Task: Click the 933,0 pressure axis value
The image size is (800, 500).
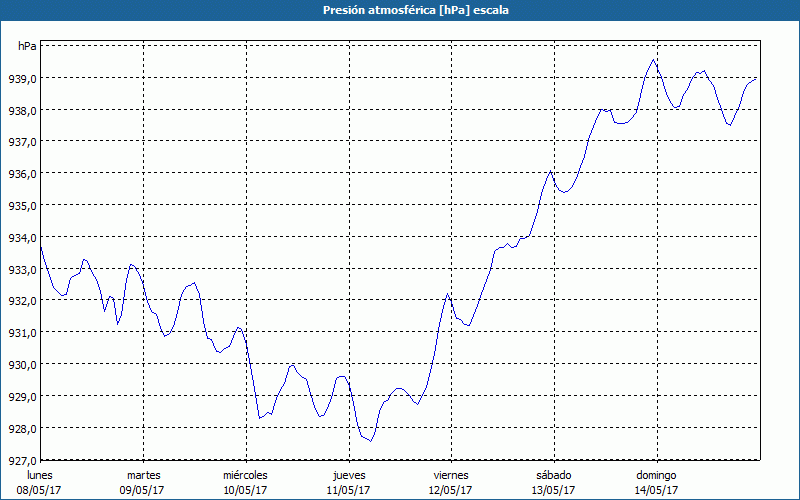Action: click(x=22, y=269)
